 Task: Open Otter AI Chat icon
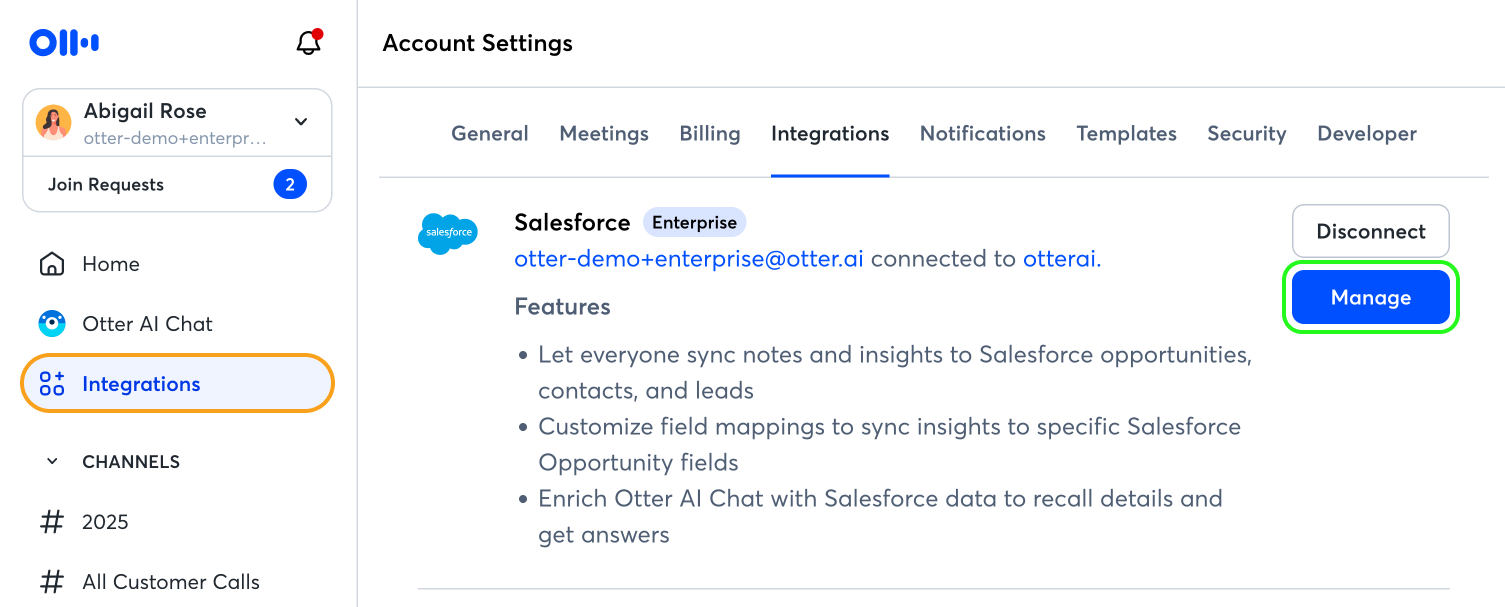[x=52, y=324]
